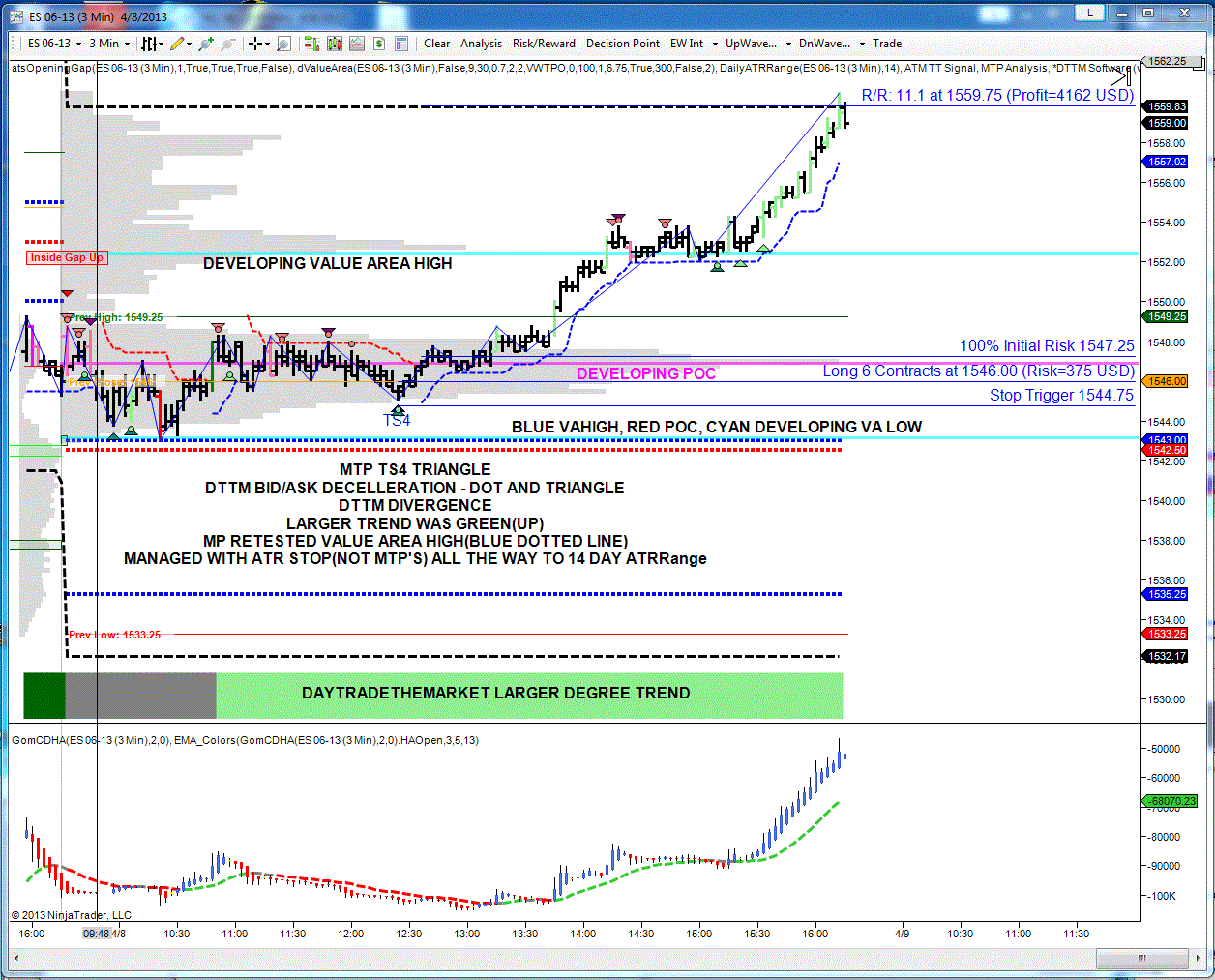This screenshot has width=1215, height=980.
Task: Click the GomCDHA indicator panel label
Action: [x=245, y=740]
